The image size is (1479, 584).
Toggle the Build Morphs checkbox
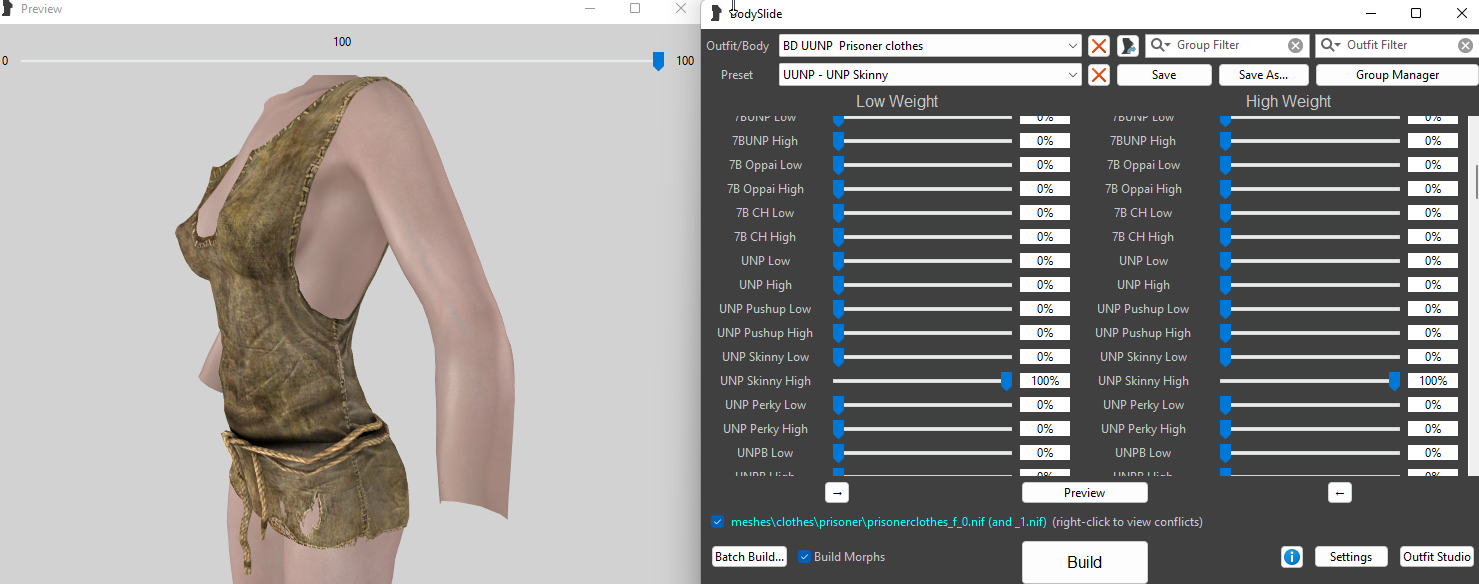pos(804,557)
